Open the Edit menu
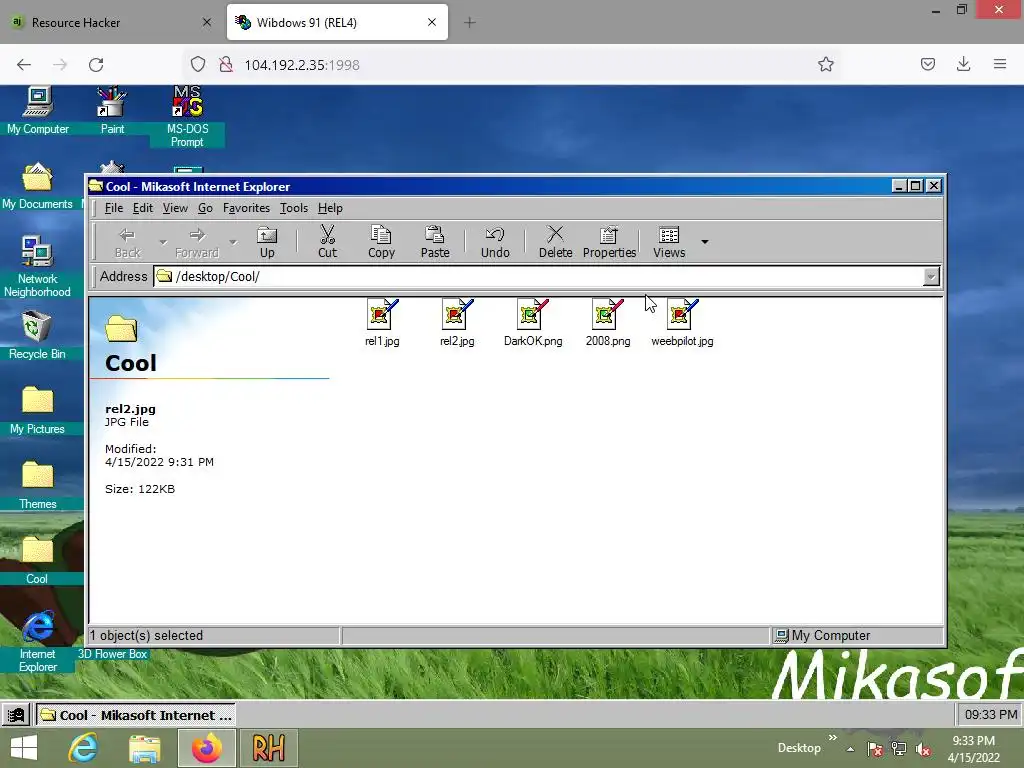Screen dimensions: 1024x768 click(x=142, y=208)
